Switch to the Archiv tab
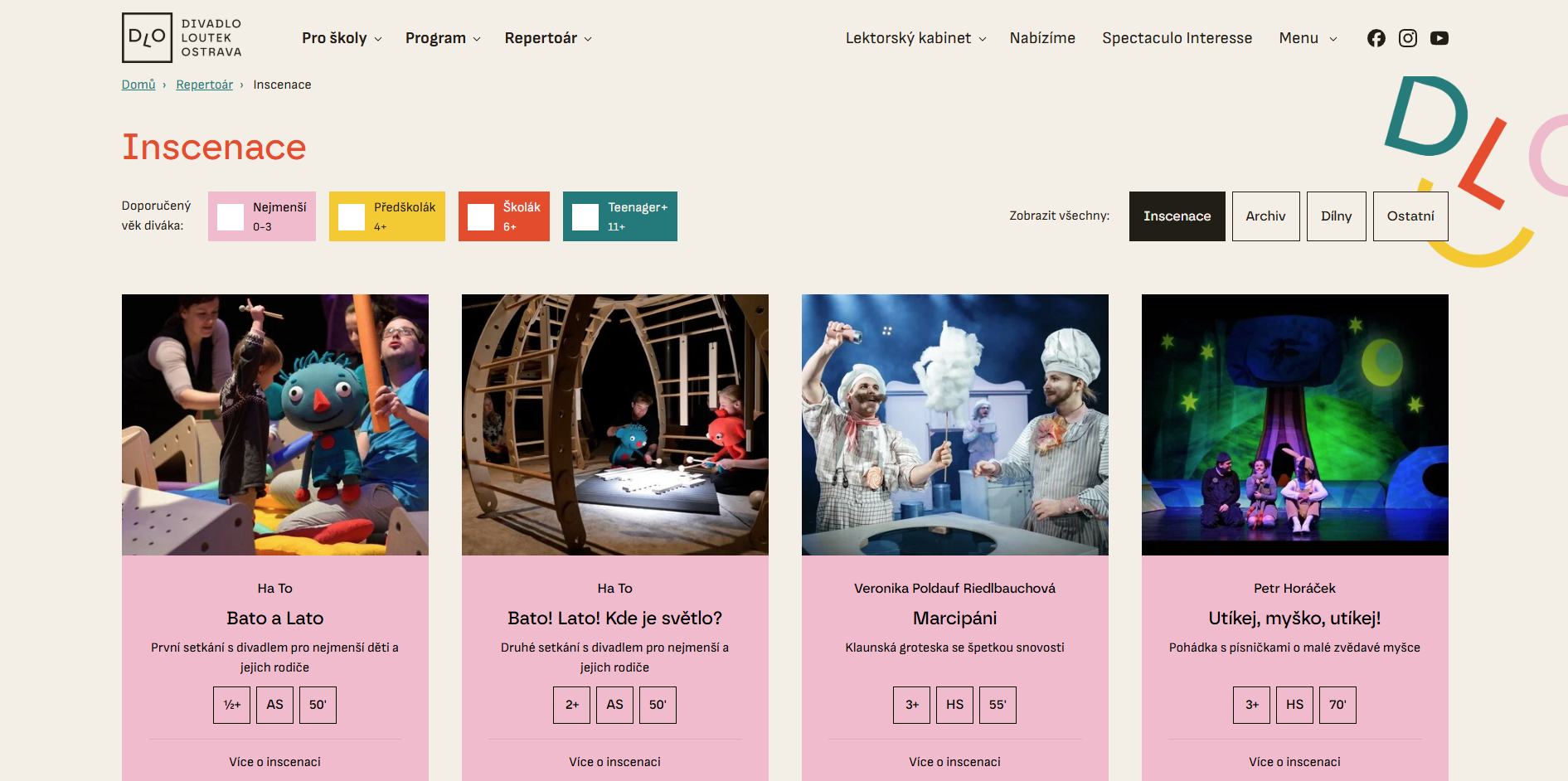This screenshot has width=1568, height=781. [1265, 216]
